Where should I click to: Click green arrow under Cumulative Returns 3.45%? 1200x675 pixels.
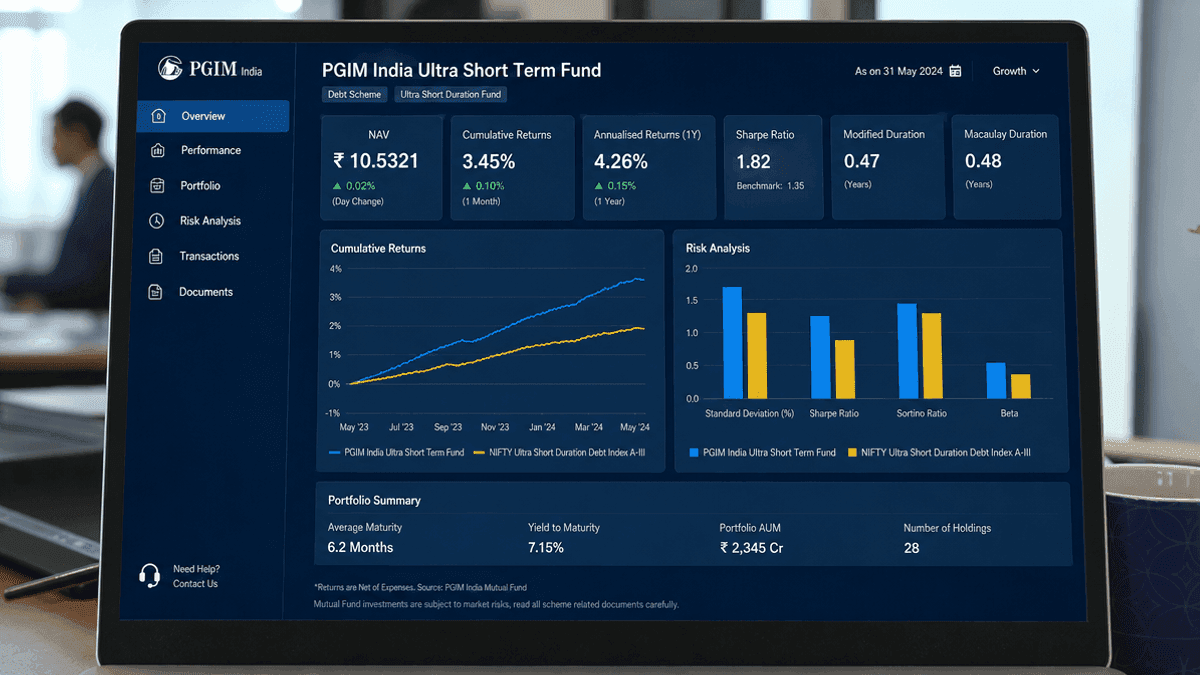(x=466, y=186)
